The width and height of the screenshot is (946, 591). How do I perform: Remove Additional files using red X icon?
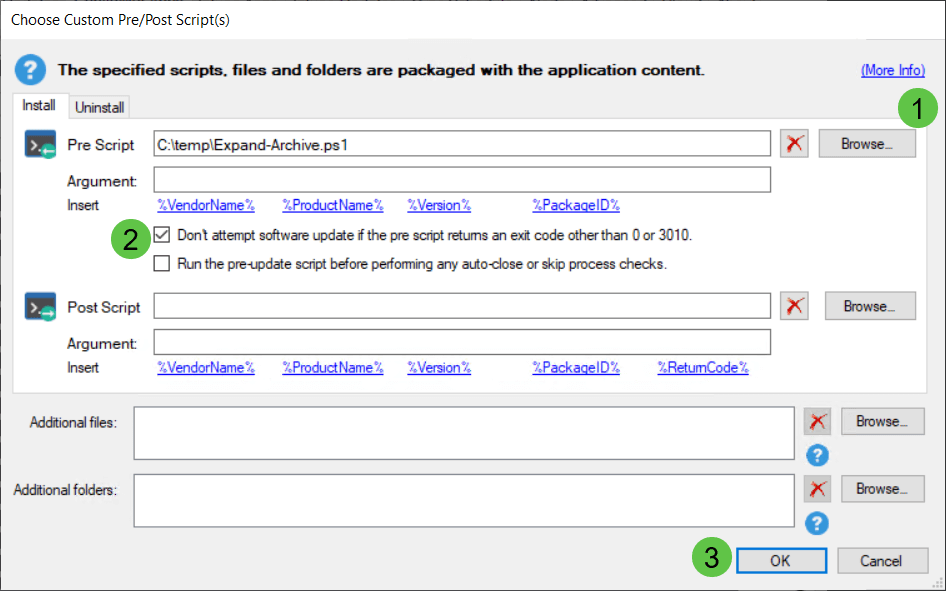pos(817,422)
